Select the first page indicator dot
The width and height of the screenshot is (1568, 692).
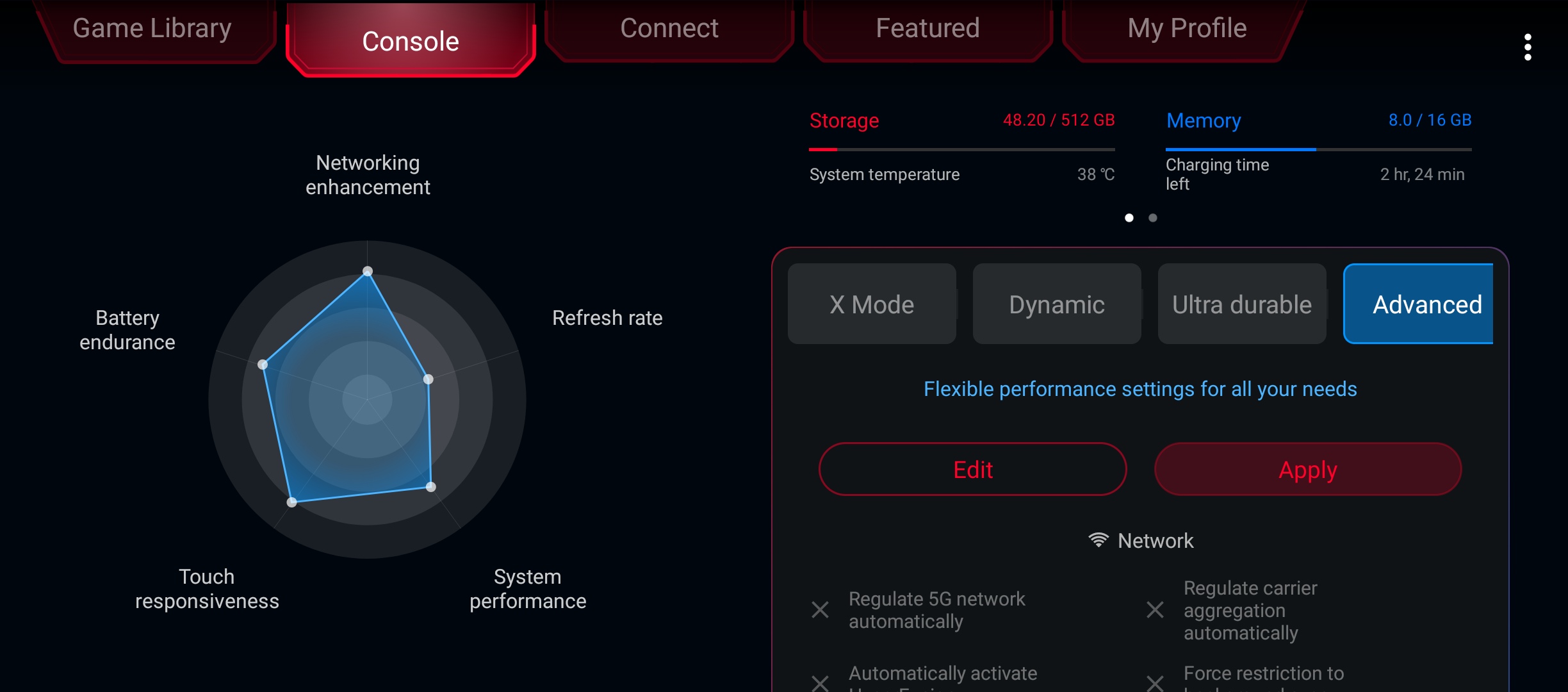pyautogui.click(x=1129, y=218)
